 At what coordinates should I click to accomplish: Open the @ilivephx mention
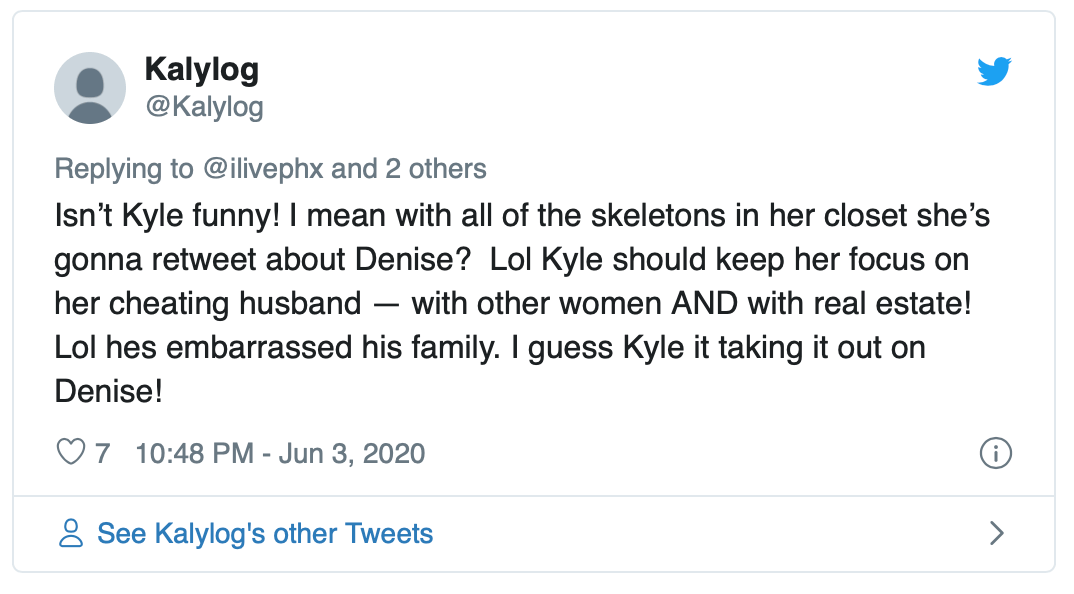click(x=263, y=168)
